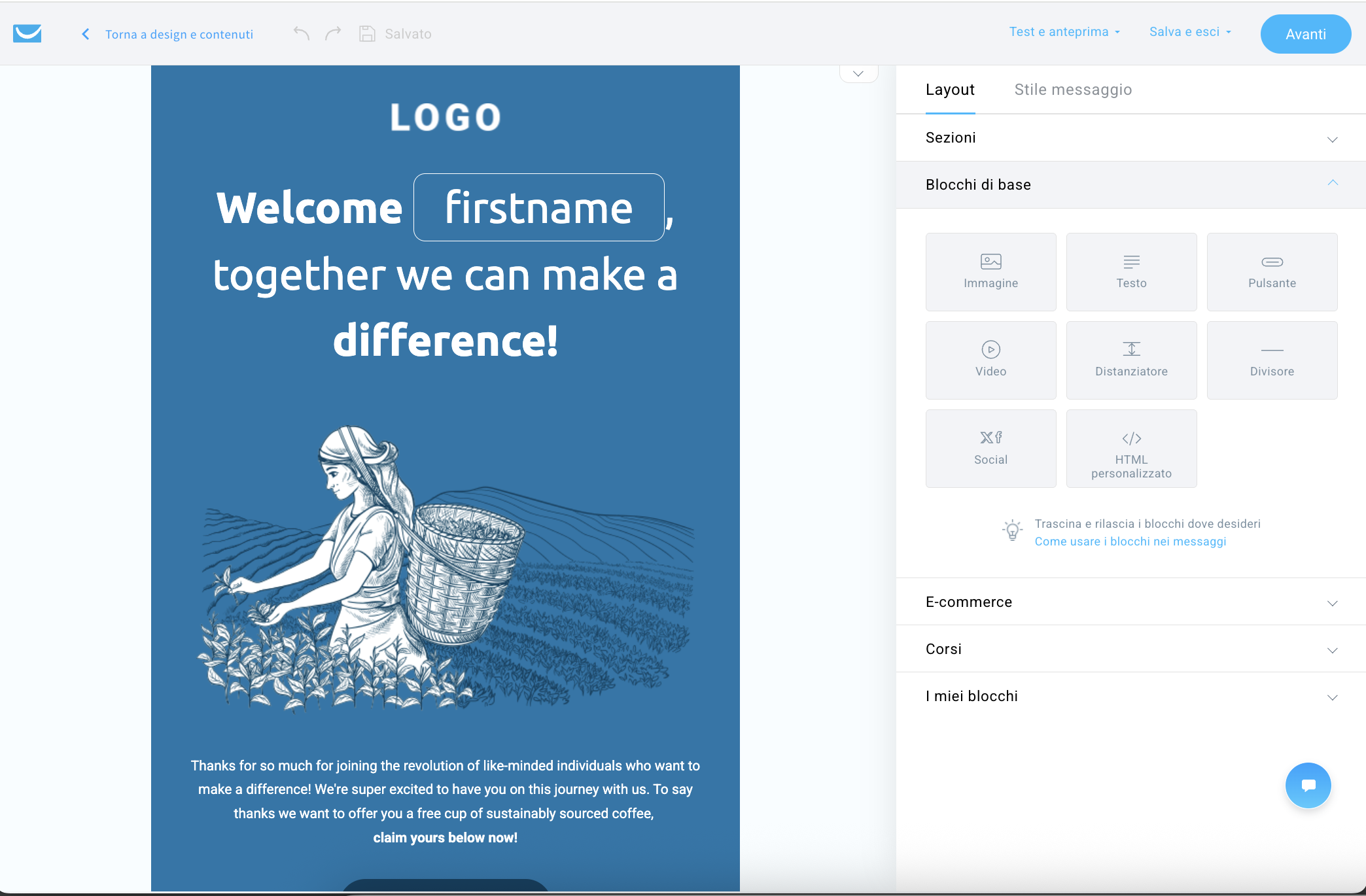Switch to the Stile messaggio tab
Viewport: 1366px width, 896px height.
coord(1073,90)
